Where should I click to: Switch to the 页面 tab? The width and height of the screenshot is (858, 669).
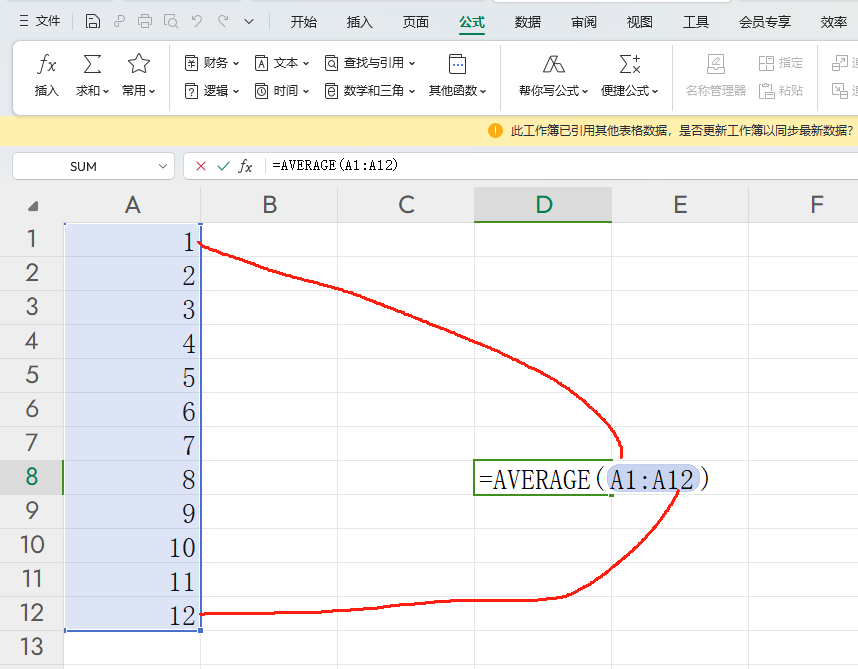coord(416,22)
